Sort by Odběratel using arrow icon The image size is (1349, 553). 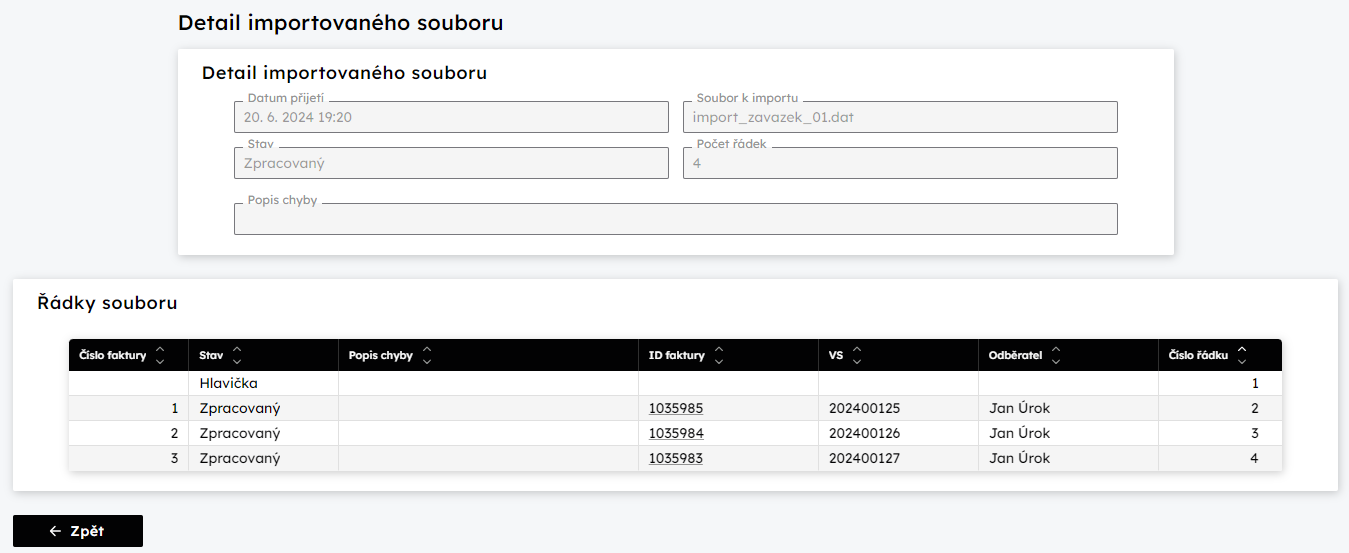click(1056, 355)
